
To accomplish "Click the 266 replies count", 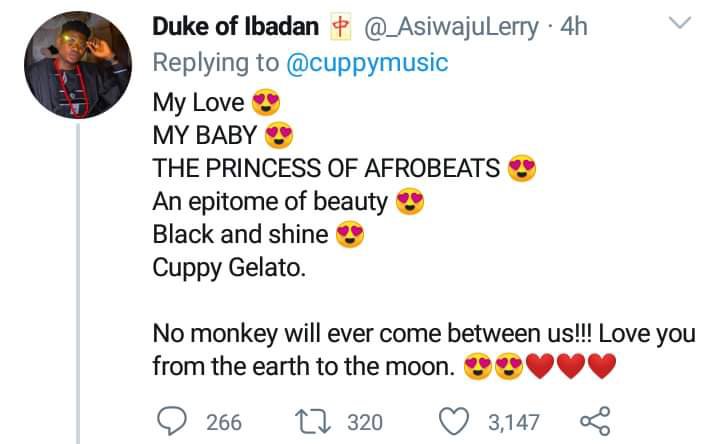I will point(224,421).
